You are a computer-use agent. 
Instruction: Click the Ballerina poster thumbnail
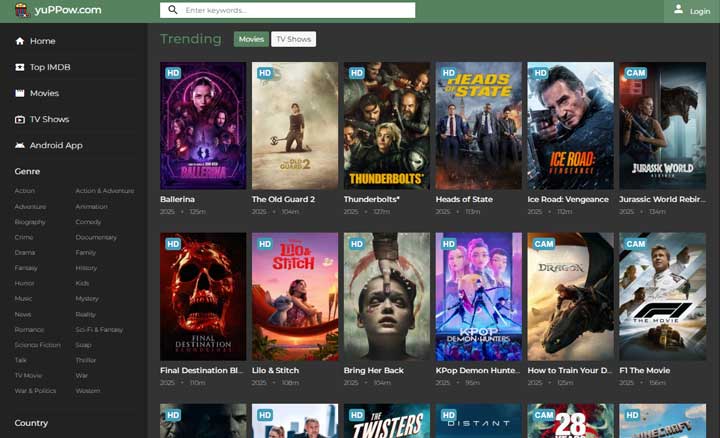click(203, 126)
